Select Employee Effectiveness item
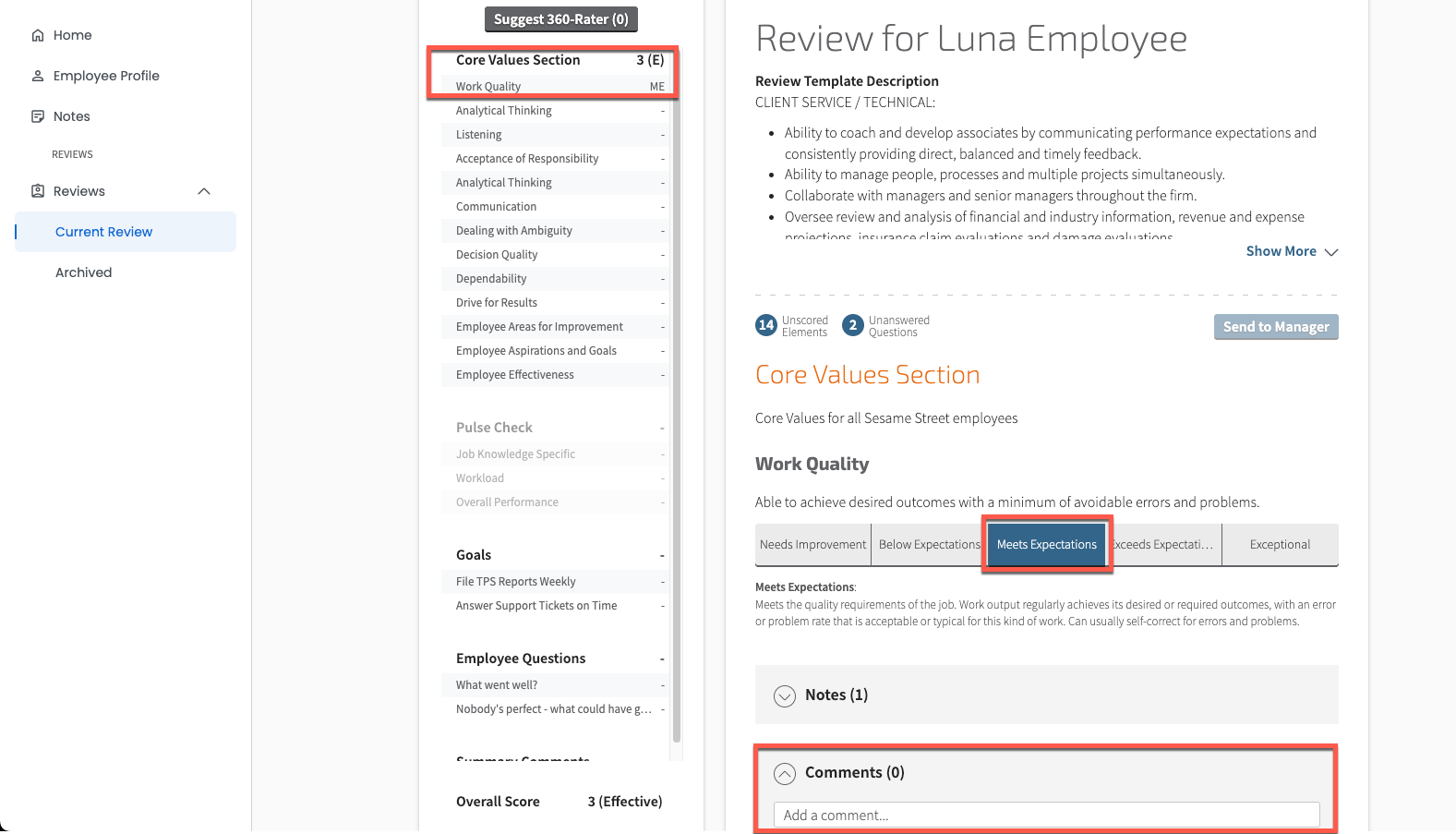This screenshot has height=834, width=1456. point(554,375)
